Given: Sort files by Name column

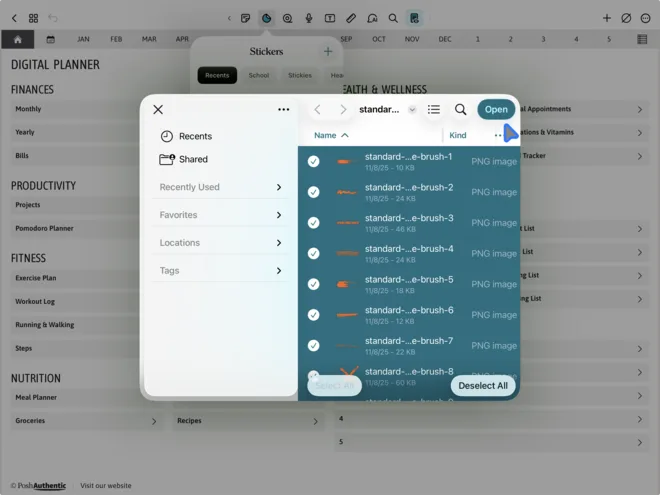Looking at the screenshot, I should click(x=331, y=135).
